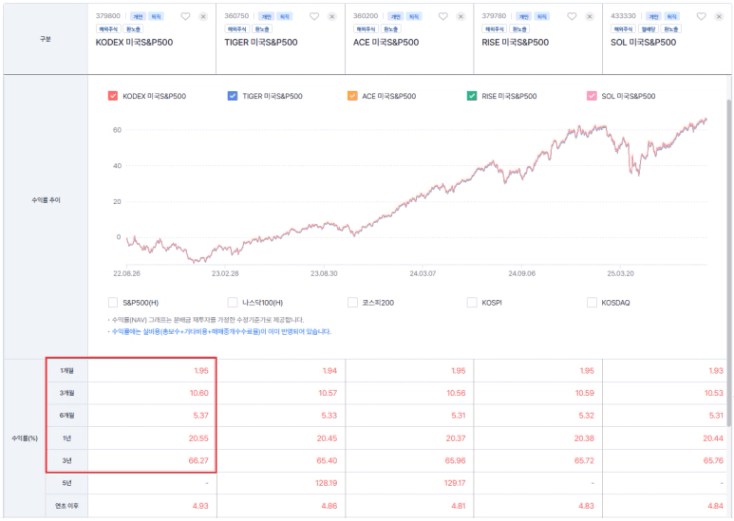
Task: Enable KOSDAQ benchmark checkbox
Action: point(592,302)
